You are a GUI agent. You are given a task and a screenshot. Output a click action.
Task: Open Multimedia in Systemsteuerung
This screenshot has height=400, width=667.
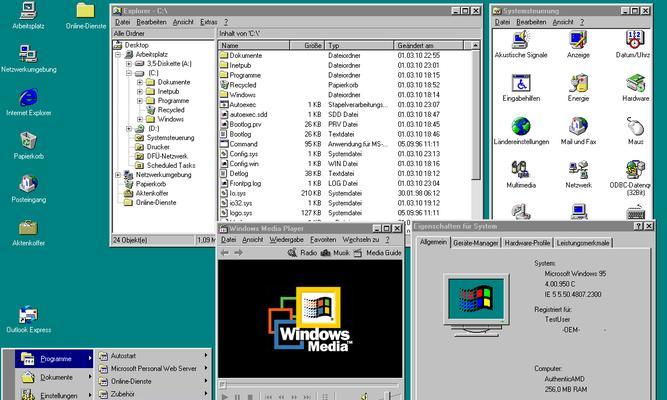pyautogui.click(x=521, y=174)
